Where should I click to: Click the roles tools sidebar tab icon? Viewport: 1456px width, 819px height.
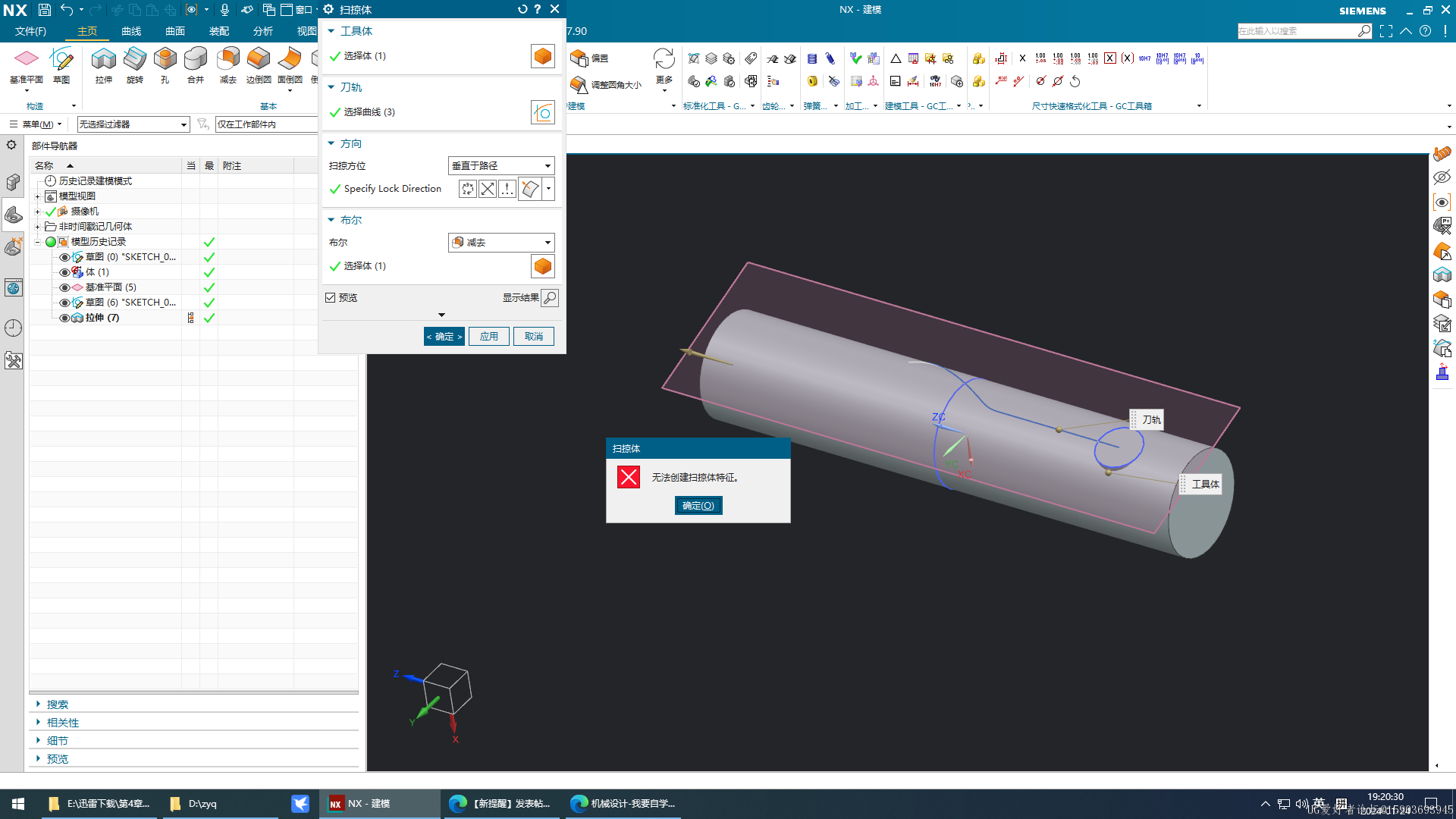click(13, 360)
